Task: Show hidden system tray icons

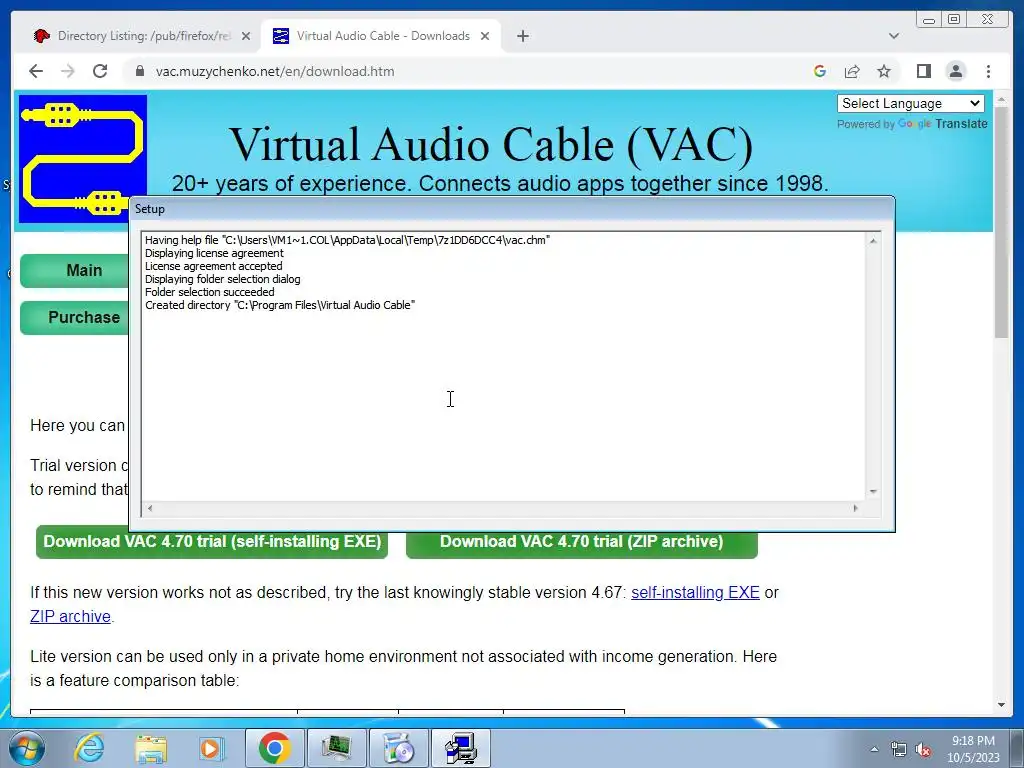Action: click(x=874, y=749)
